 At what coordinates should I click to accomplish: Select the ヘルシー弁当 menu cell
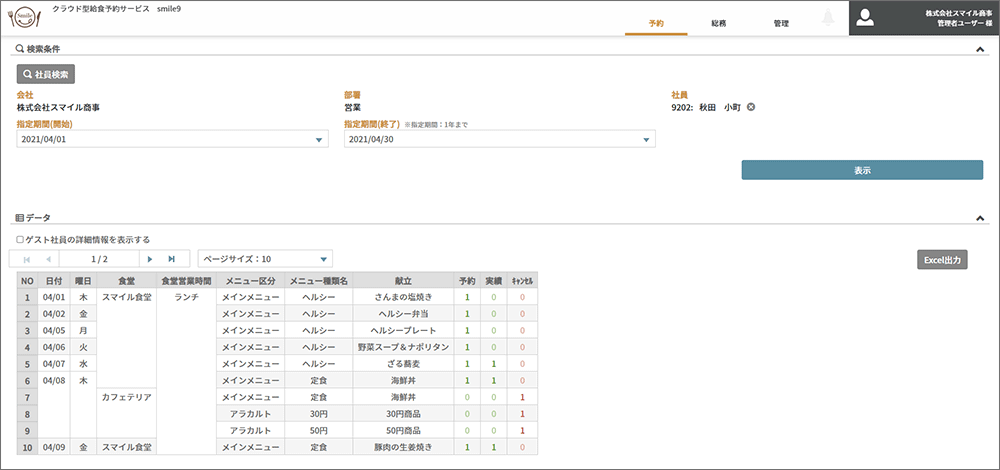(403, 314)
